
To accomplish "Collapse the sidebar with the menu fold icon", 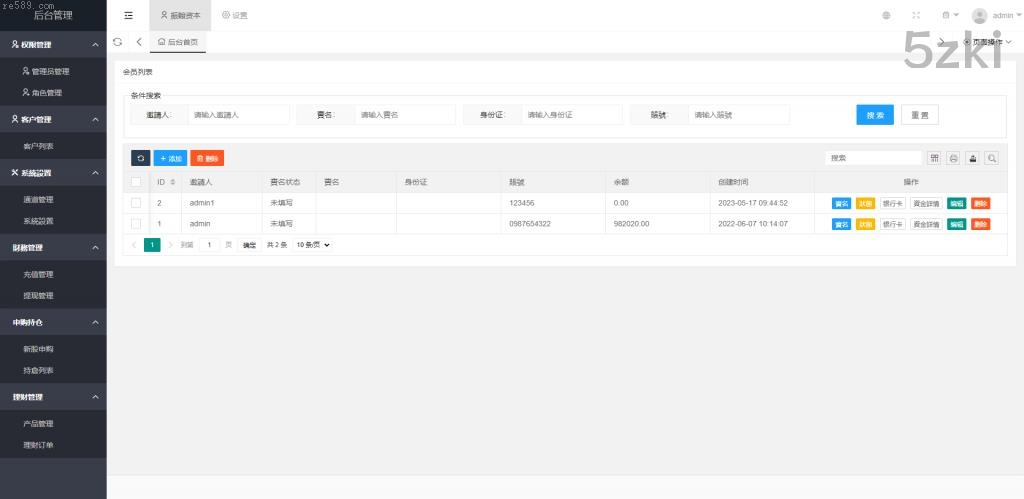I will (x=128, y=15).
